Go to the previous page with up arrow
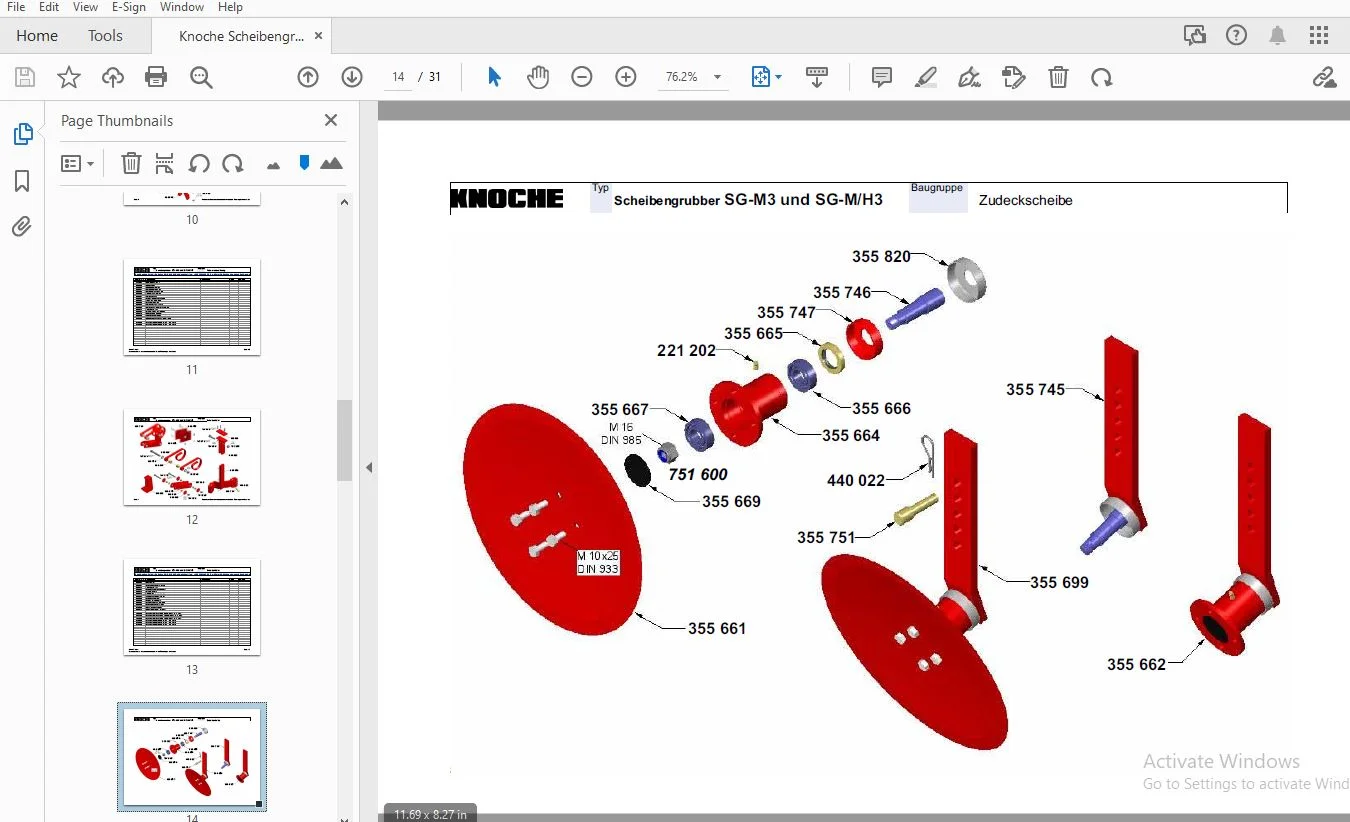 308,77
